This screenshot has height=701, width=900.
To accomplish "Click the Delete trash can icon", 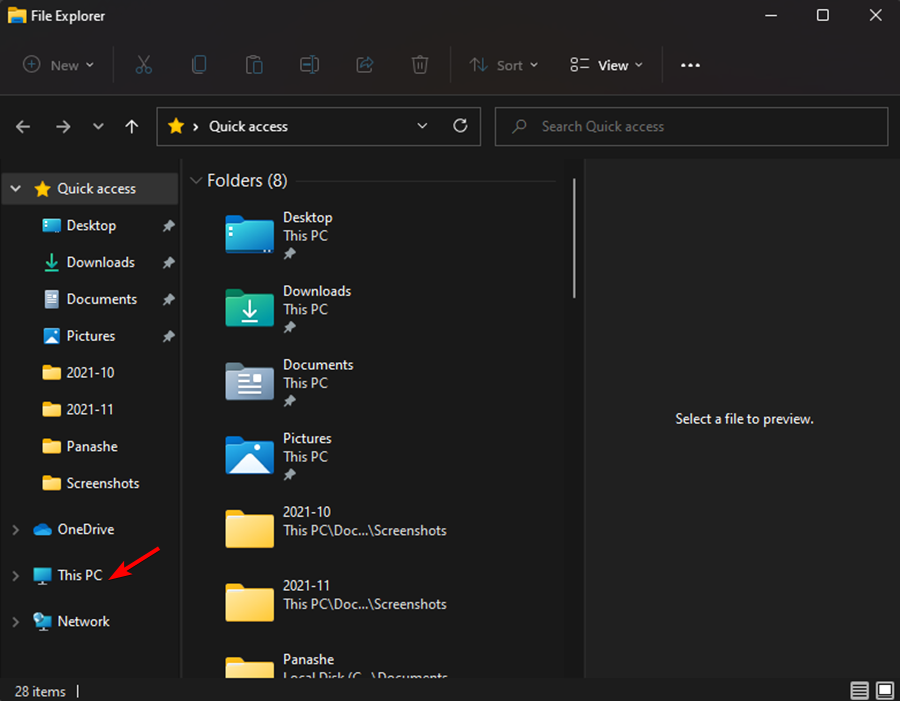I will (x=420, y=65).
